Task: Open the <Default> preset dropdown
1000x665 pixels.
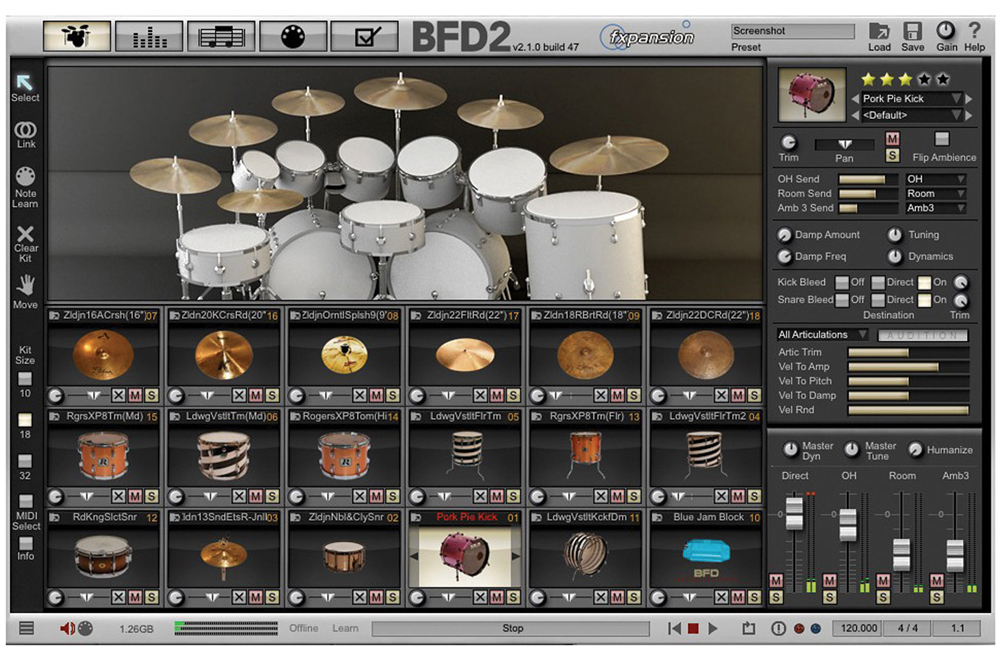Action: [x=911, y=115]
